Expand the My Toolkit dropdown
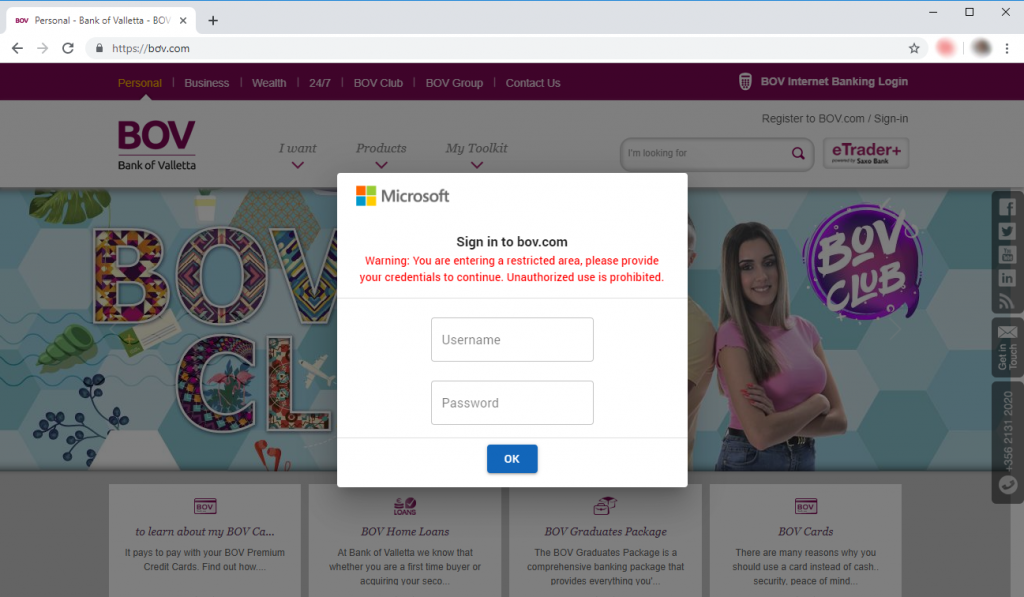 477,155
